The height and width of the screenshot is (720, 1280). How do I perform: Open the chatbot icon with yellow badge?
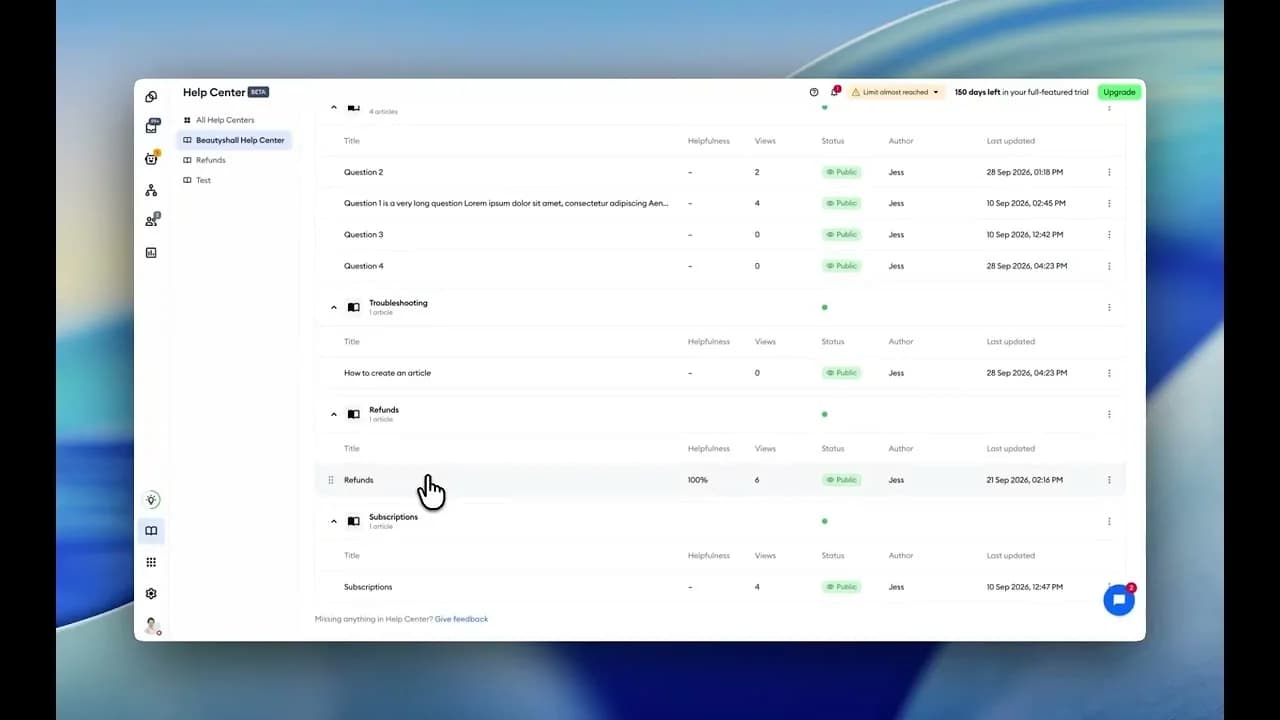click(151, 158)
